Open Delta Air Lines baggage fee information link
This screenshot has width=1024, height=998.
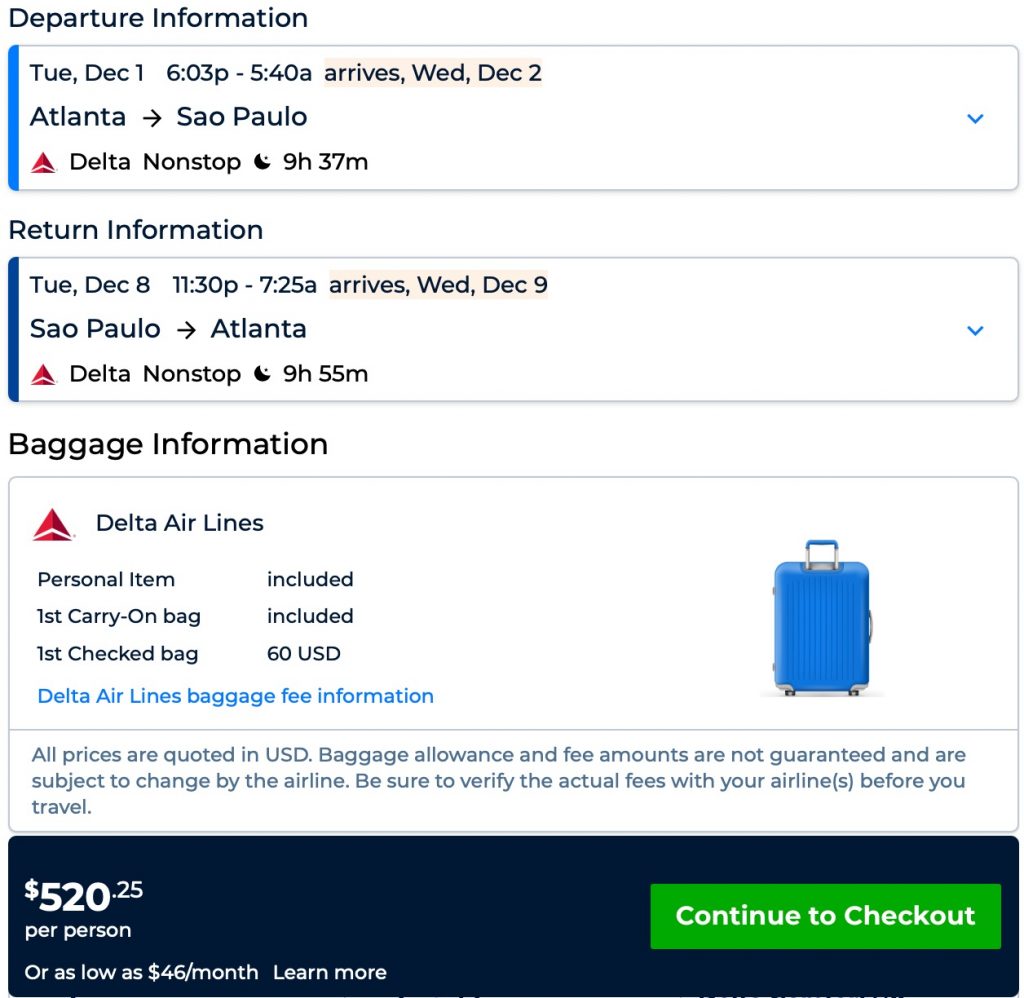235,696
